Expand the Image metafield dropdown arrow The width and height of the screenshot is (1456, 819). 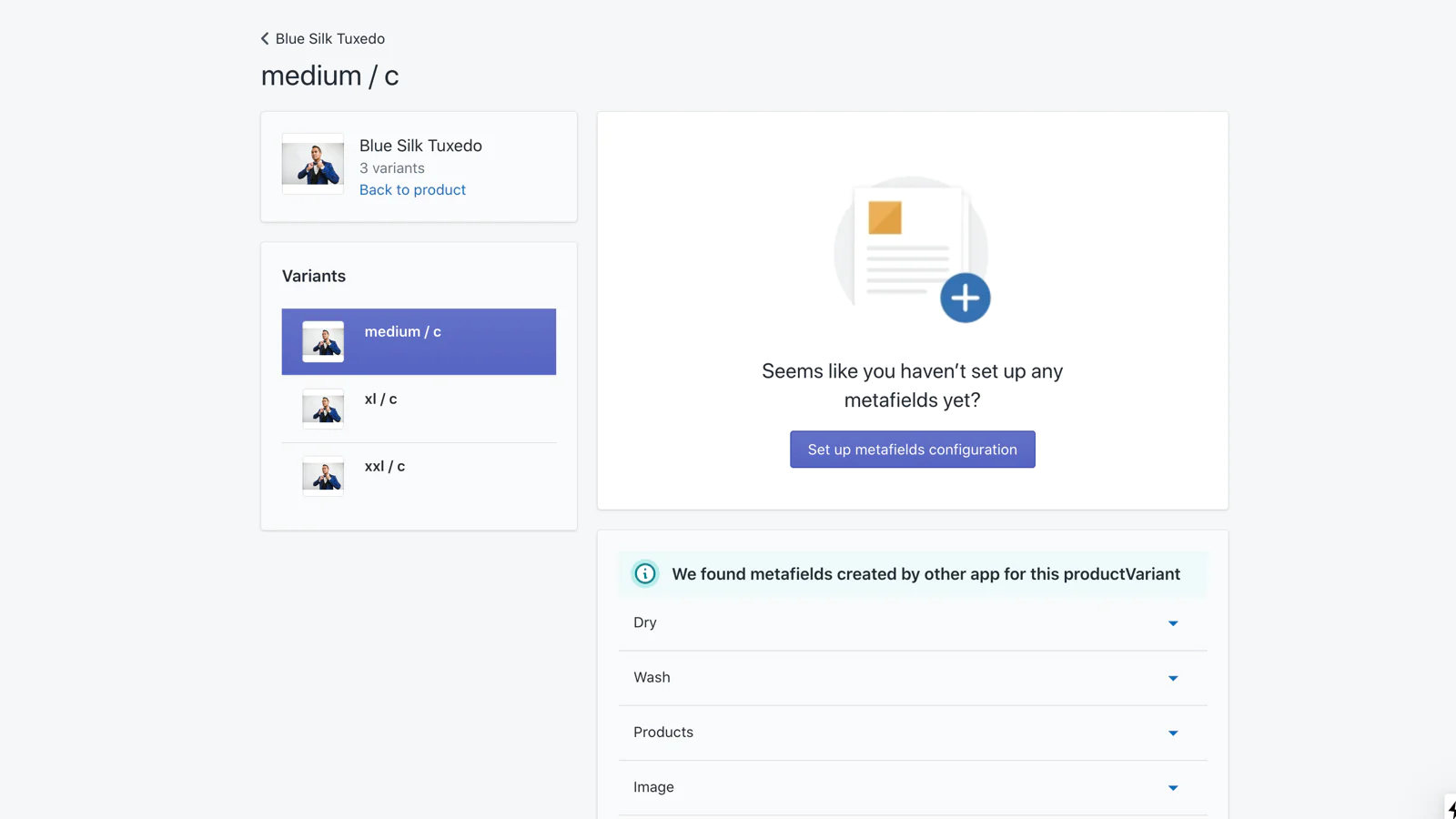[1173, 787]
